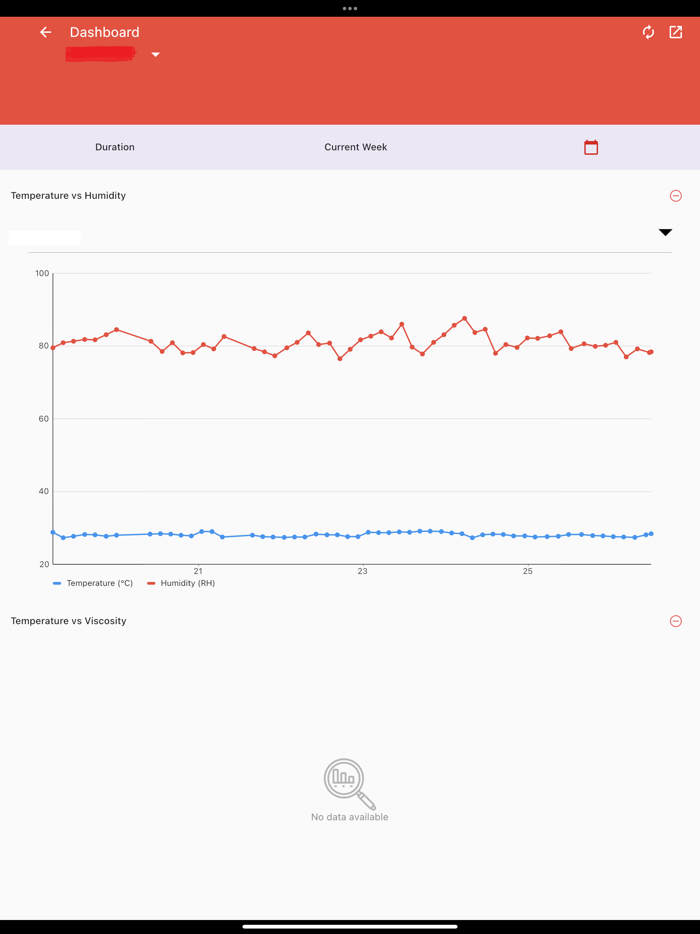Select first temperature data point on chart

coord(53,533)
